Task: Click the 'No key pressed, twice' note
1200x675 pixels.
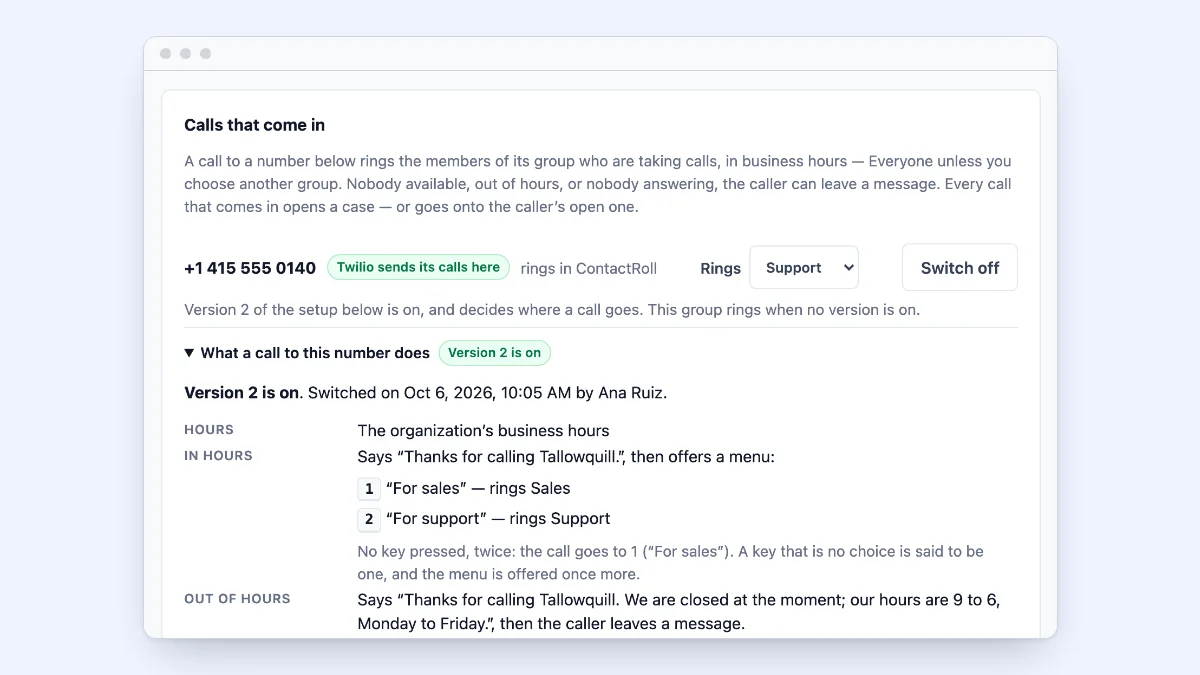Action: click(x=670, y=563)
